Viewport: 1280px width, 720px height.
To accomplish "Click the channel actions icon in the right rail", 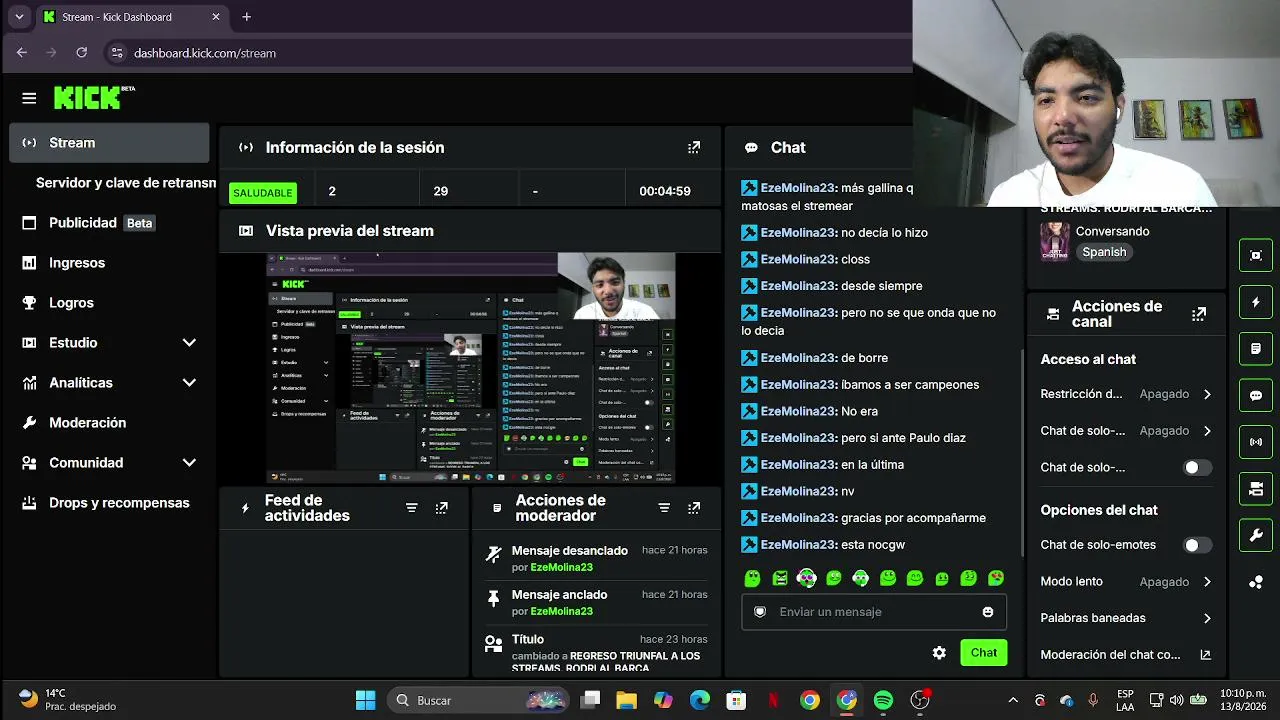I will [1256, 489].
